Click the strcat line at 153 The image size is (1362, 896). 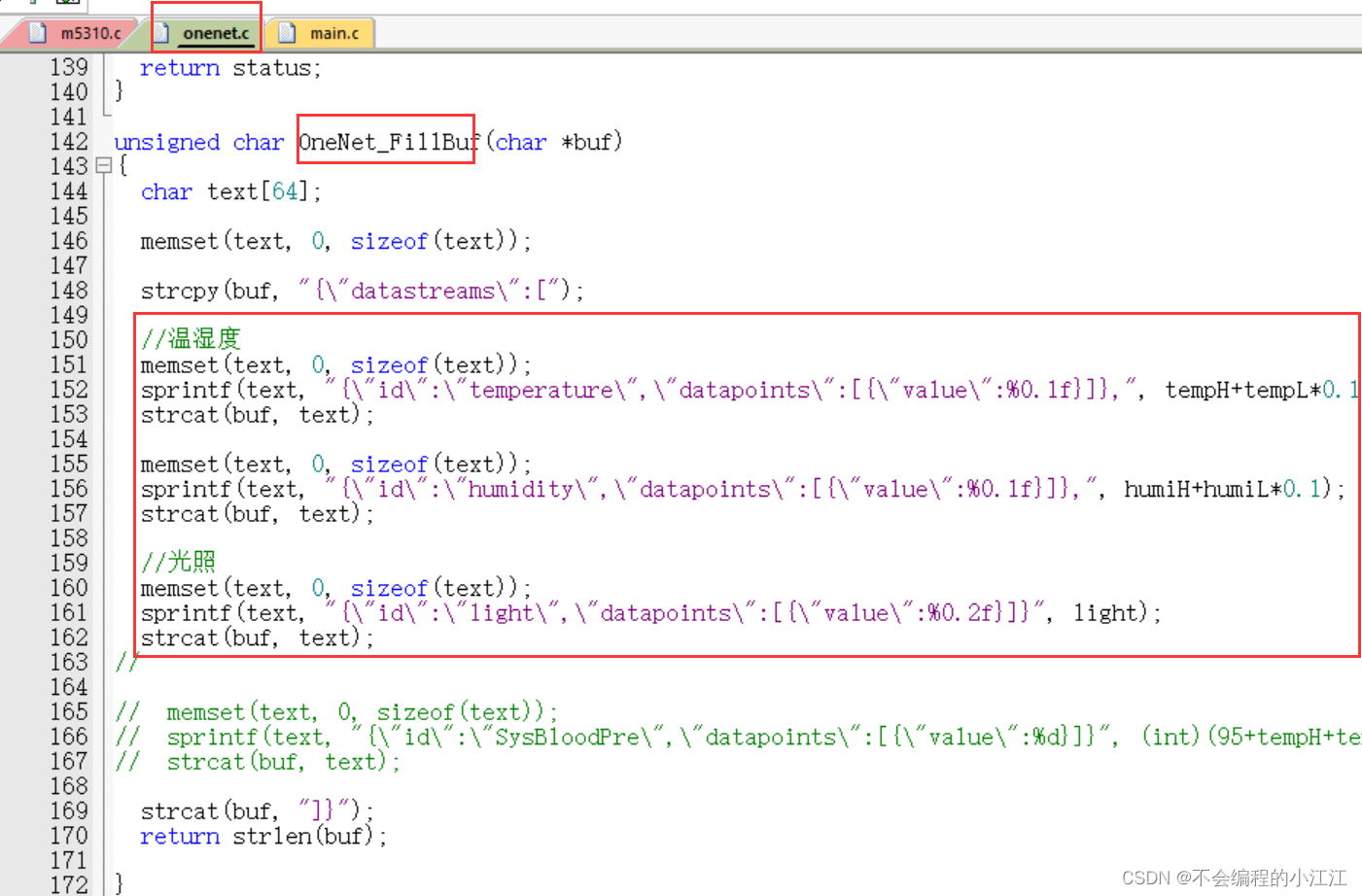click(257, 415)
